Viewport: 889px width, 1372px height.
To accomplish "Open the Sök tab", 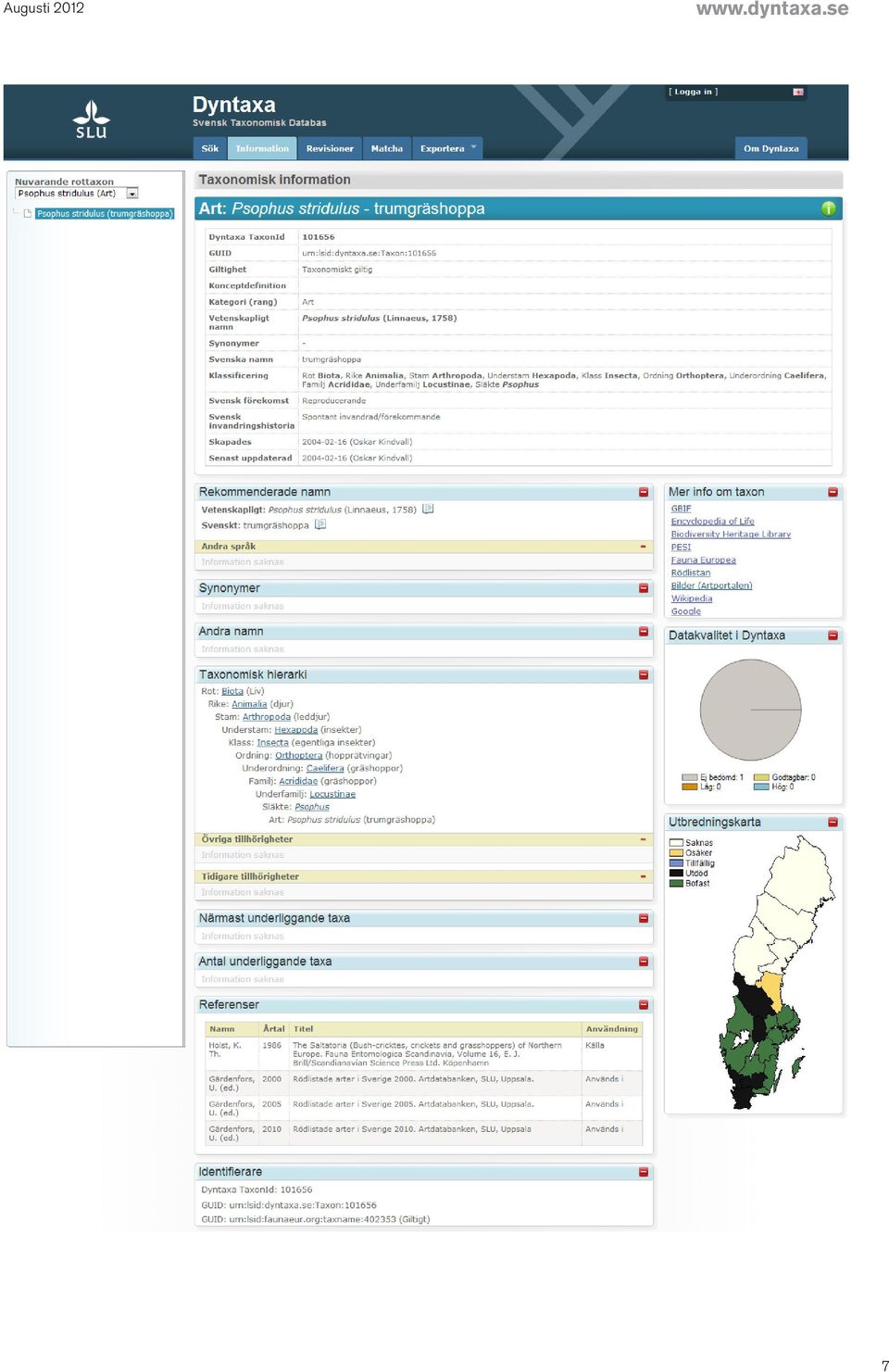I will pos(210,148).
